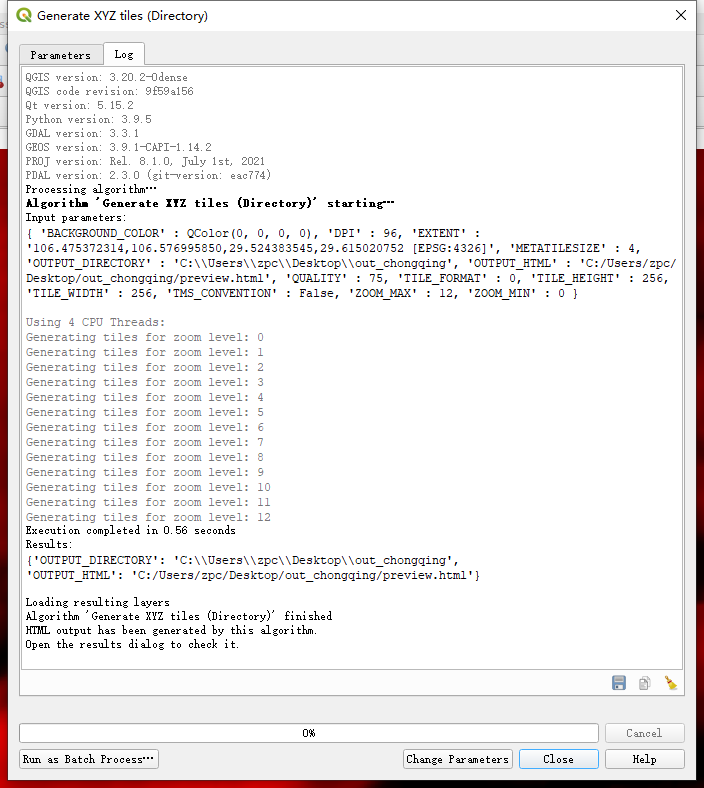Screen dimensions: 704x788
Task: Click the 0% progress bar
Action: 309,733
